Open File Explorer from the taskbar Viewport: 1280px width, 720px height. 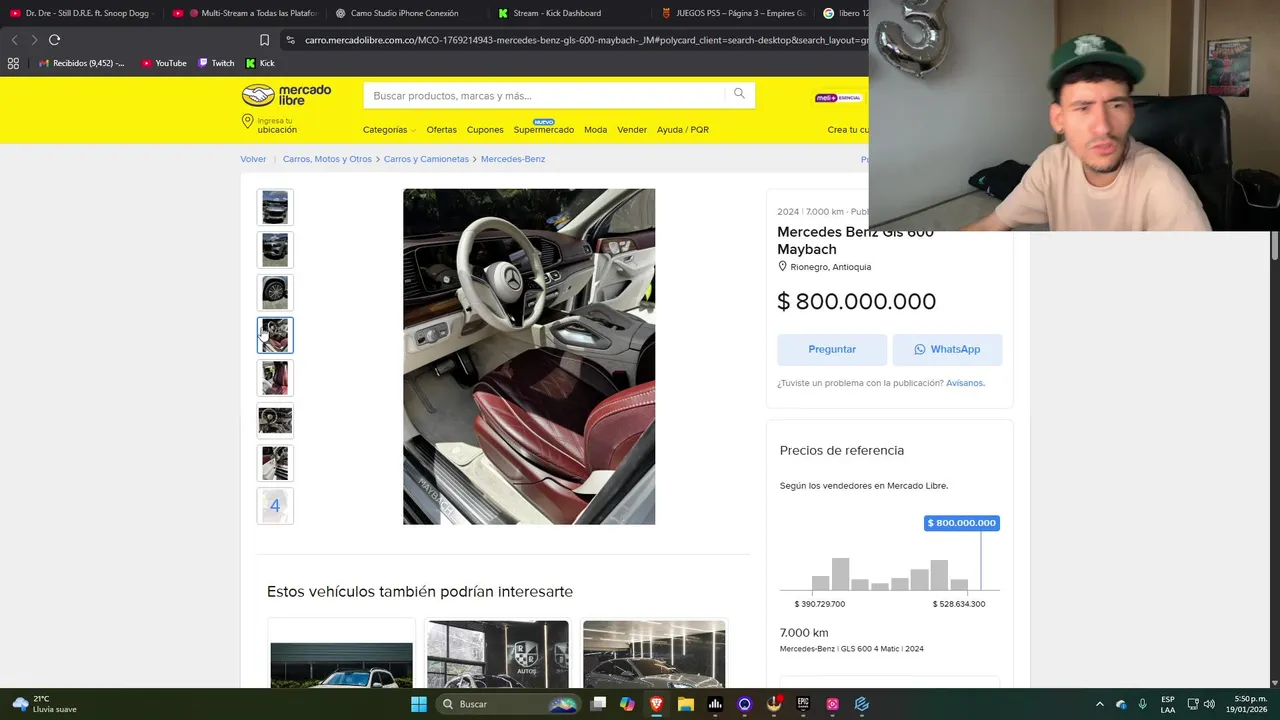click(686, 704)
